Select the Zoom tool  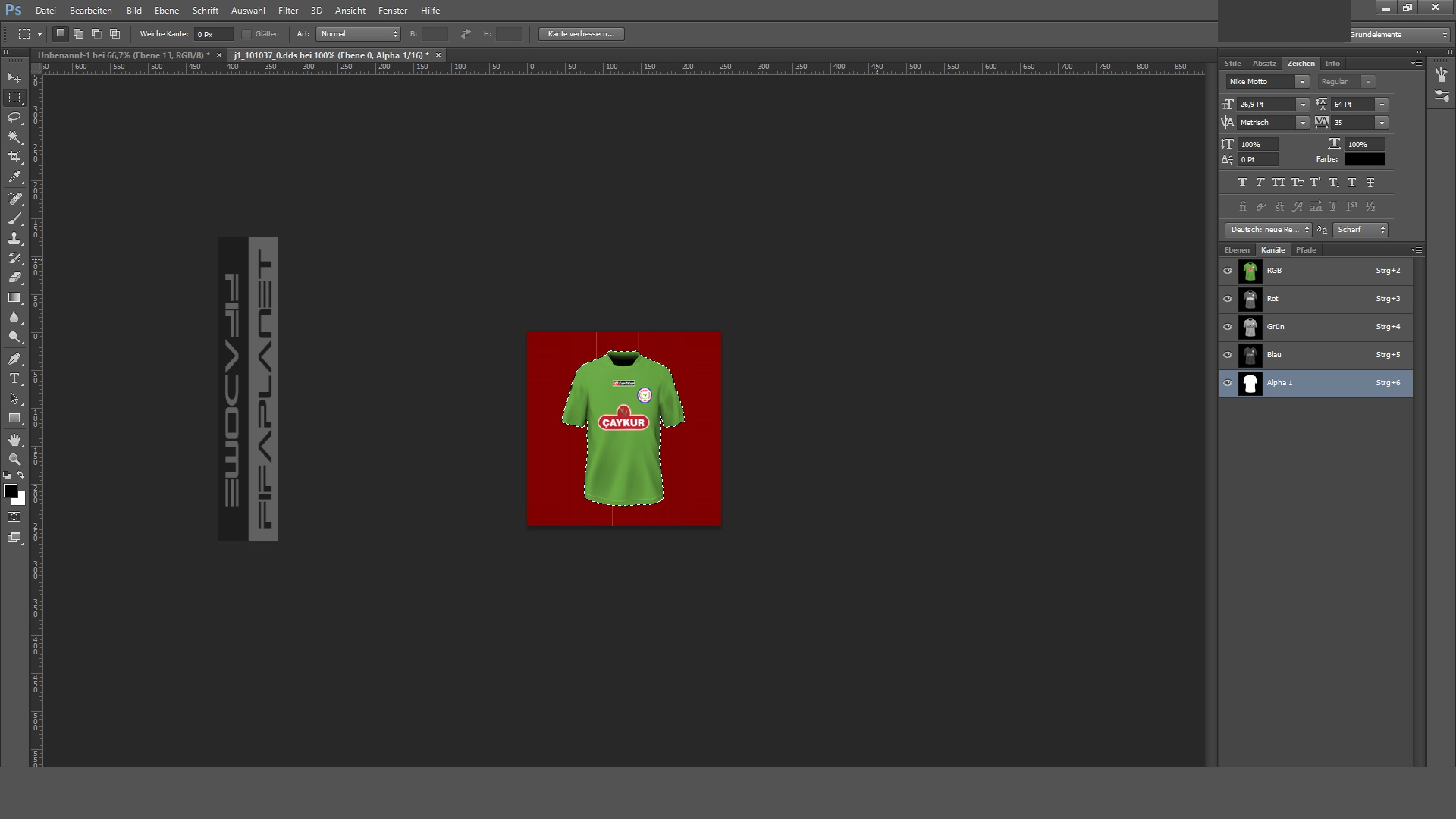point(14,460)
